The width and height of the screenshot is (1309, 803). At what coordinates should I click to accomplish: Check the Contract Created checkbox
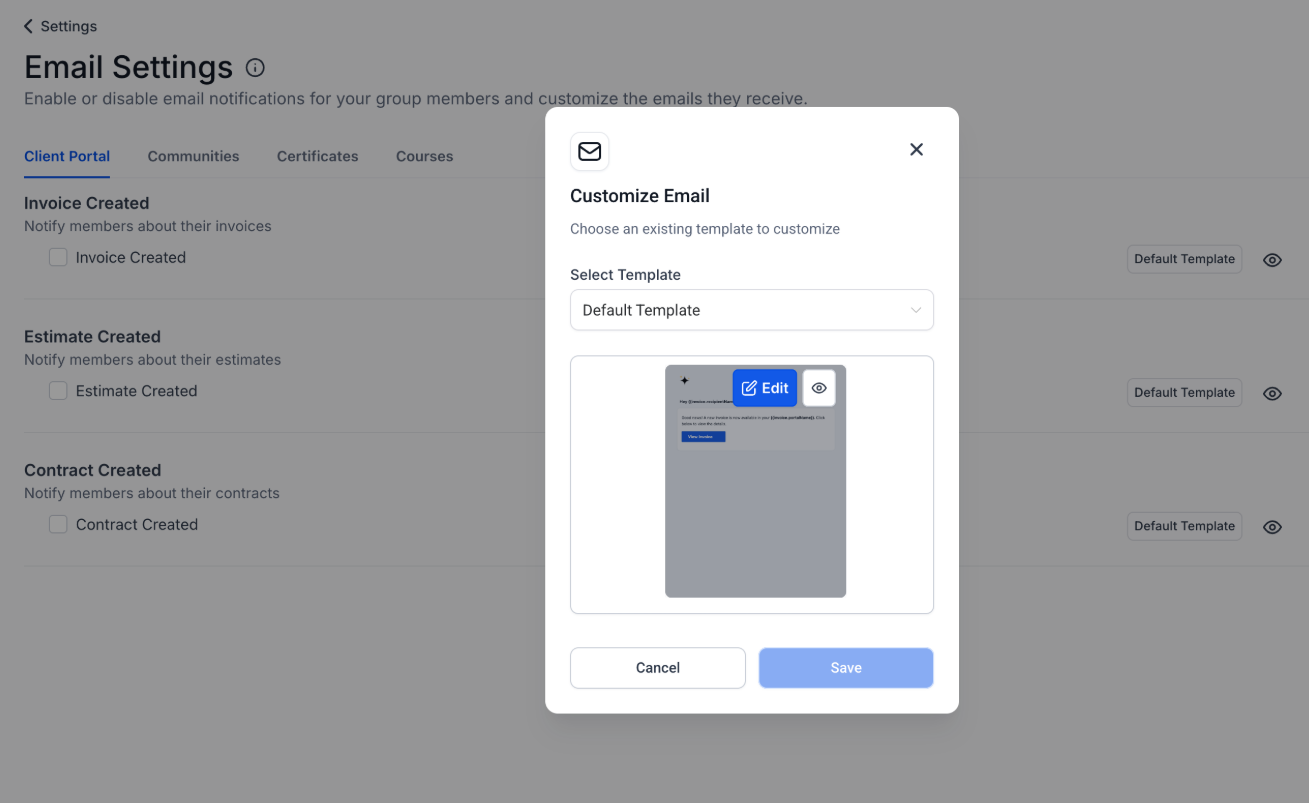[58, 524]
